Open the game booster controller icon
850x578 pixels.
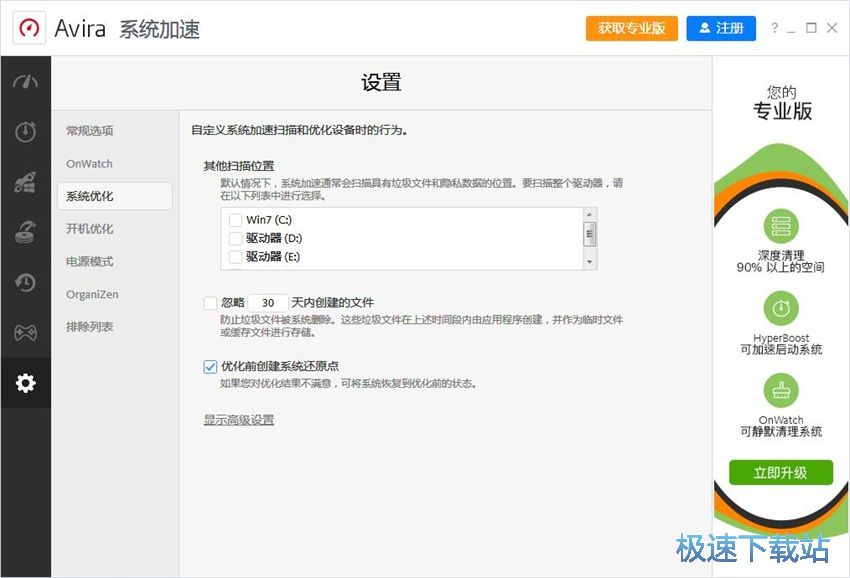point(25,332)
